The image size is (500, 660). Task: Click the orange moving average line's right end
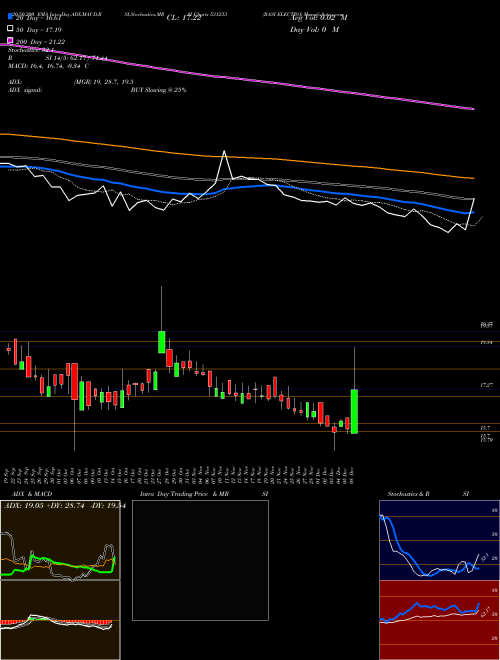[x=473, y=178]
